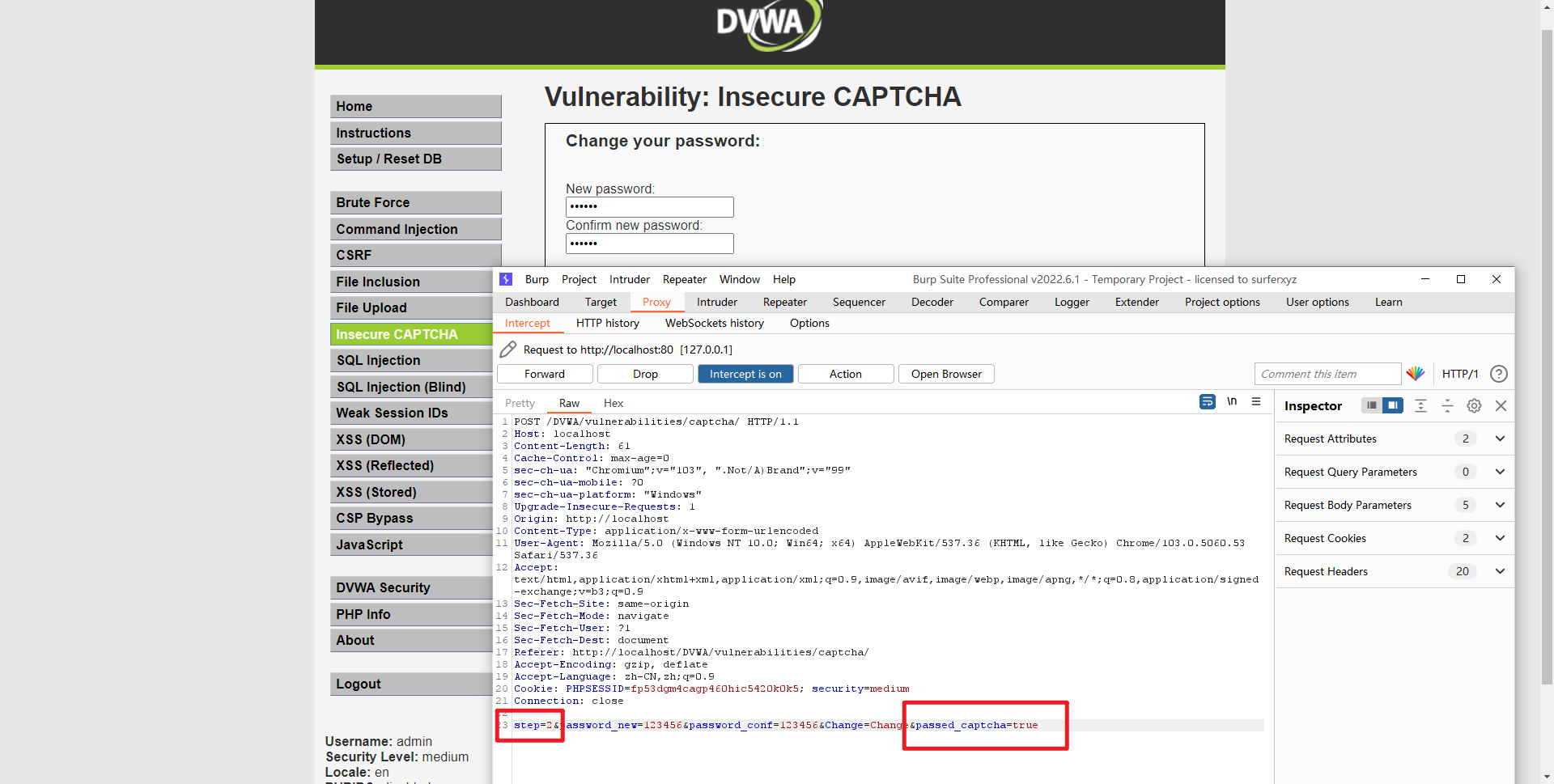Switch to the HTTP history sub-tab
The image size is (1554, 784).
click(x=608, y=323)
